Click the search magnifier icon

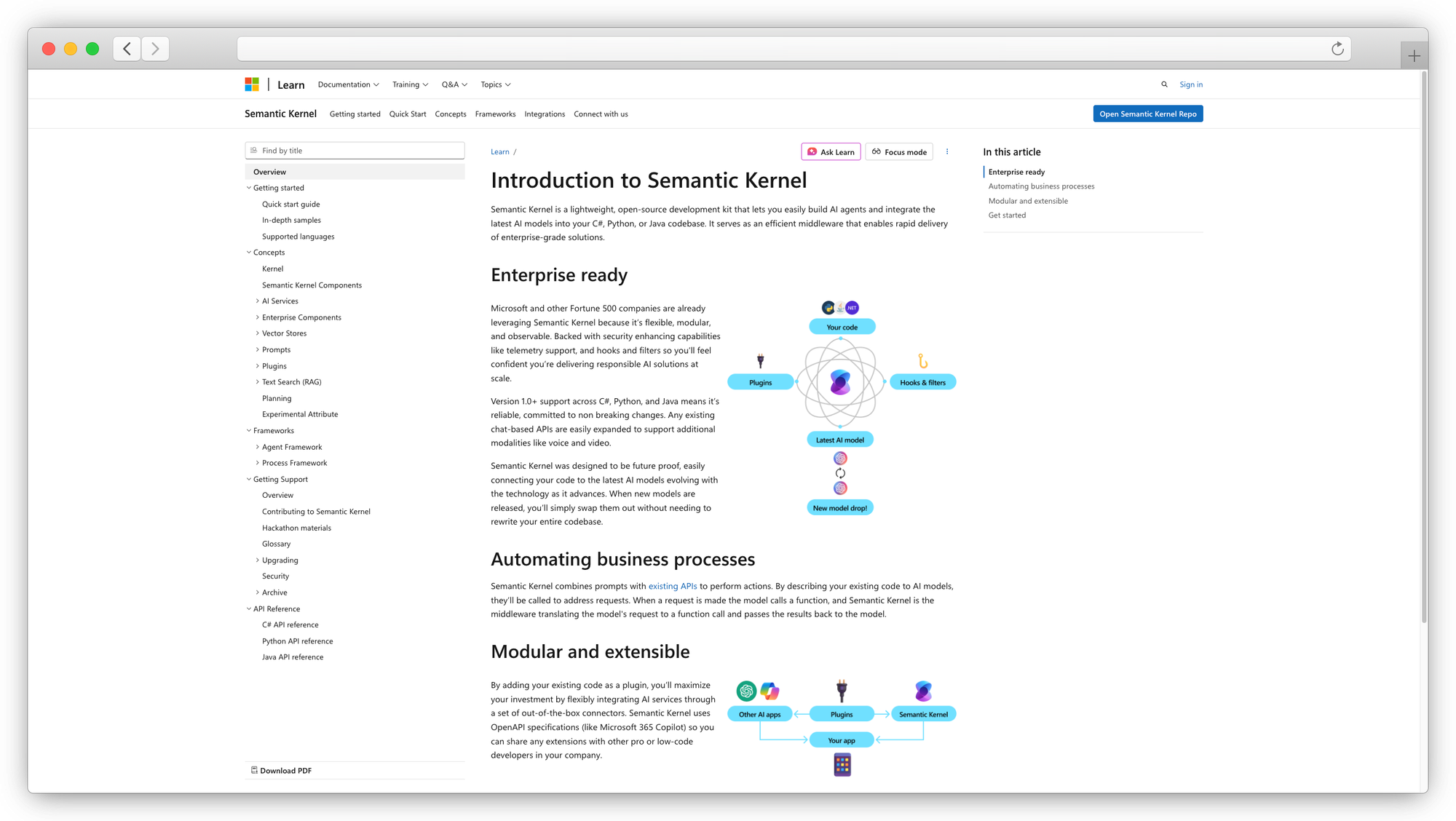[1164, 84]
